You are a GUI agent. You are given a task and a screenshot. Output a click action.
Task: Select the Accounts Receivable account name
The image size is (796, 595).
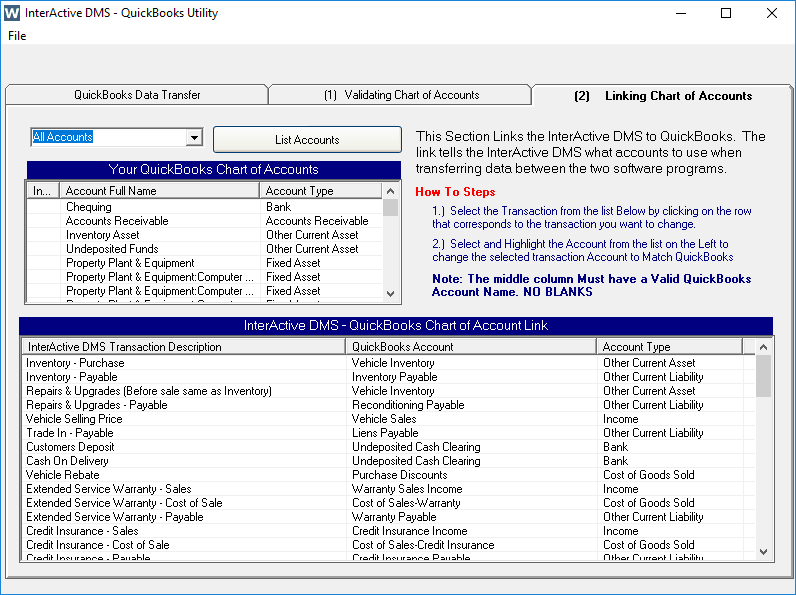(x=117, y=221)
